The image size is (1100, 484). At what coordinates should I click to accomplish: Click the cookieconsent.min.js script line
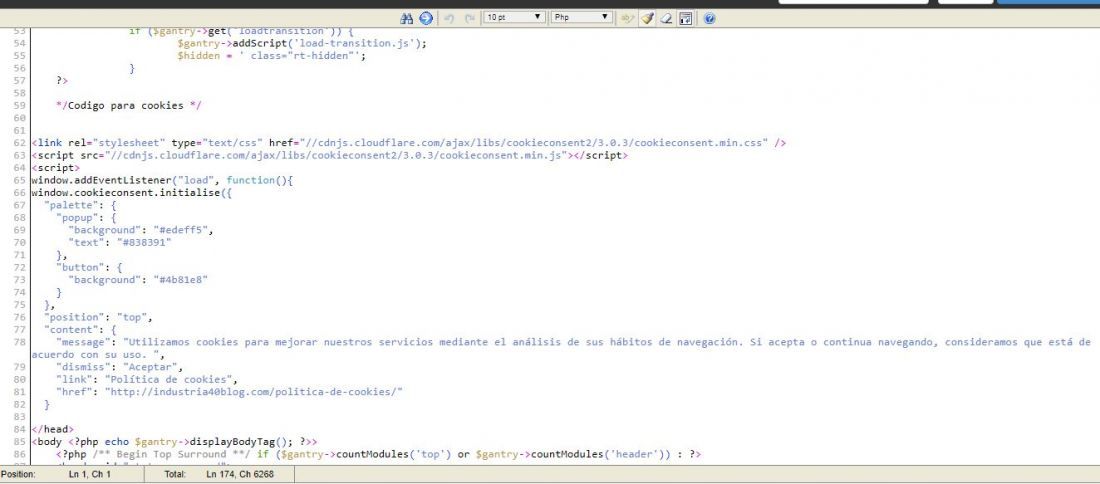pos(330,155)
